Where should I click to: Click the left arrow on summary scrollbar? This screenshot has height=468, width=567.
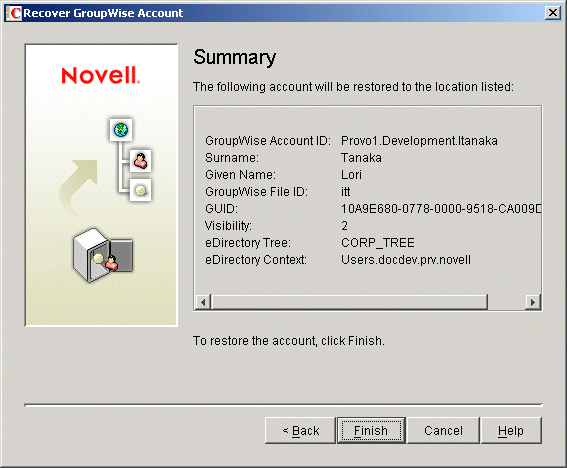203,302
